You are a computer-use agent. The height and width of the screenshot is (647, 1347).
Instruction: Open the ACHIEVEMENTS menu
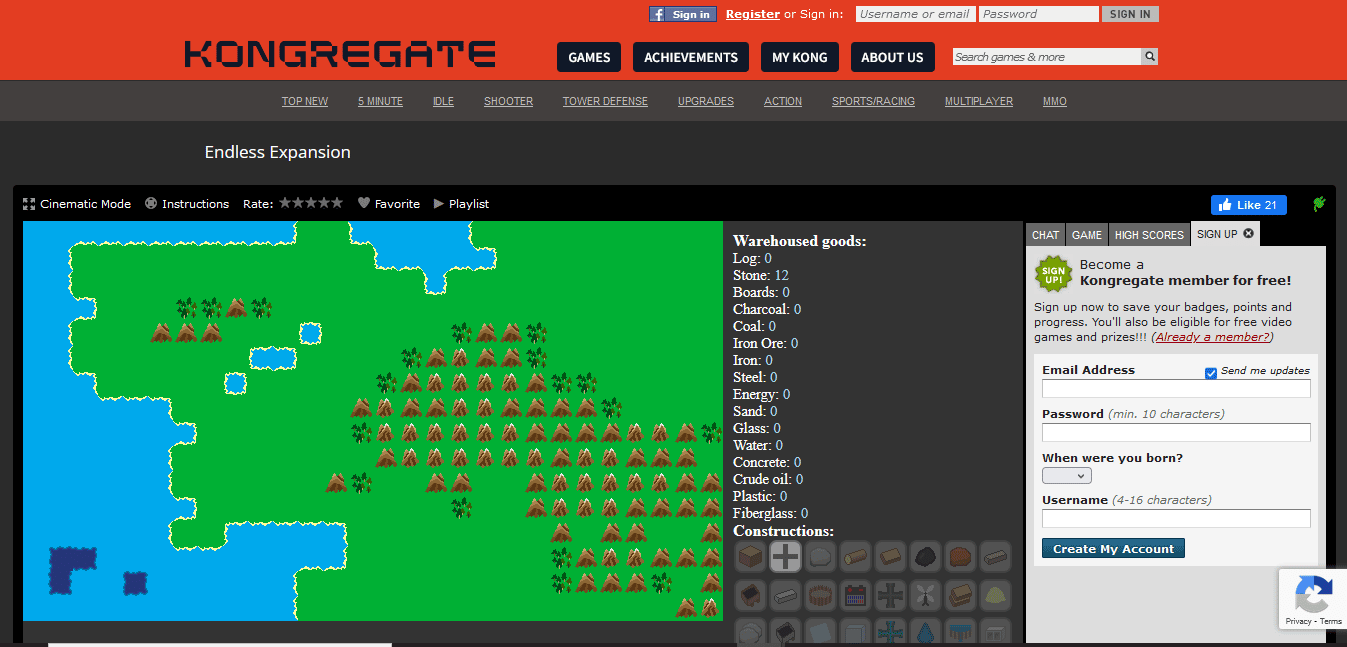[x=691, y=57]
